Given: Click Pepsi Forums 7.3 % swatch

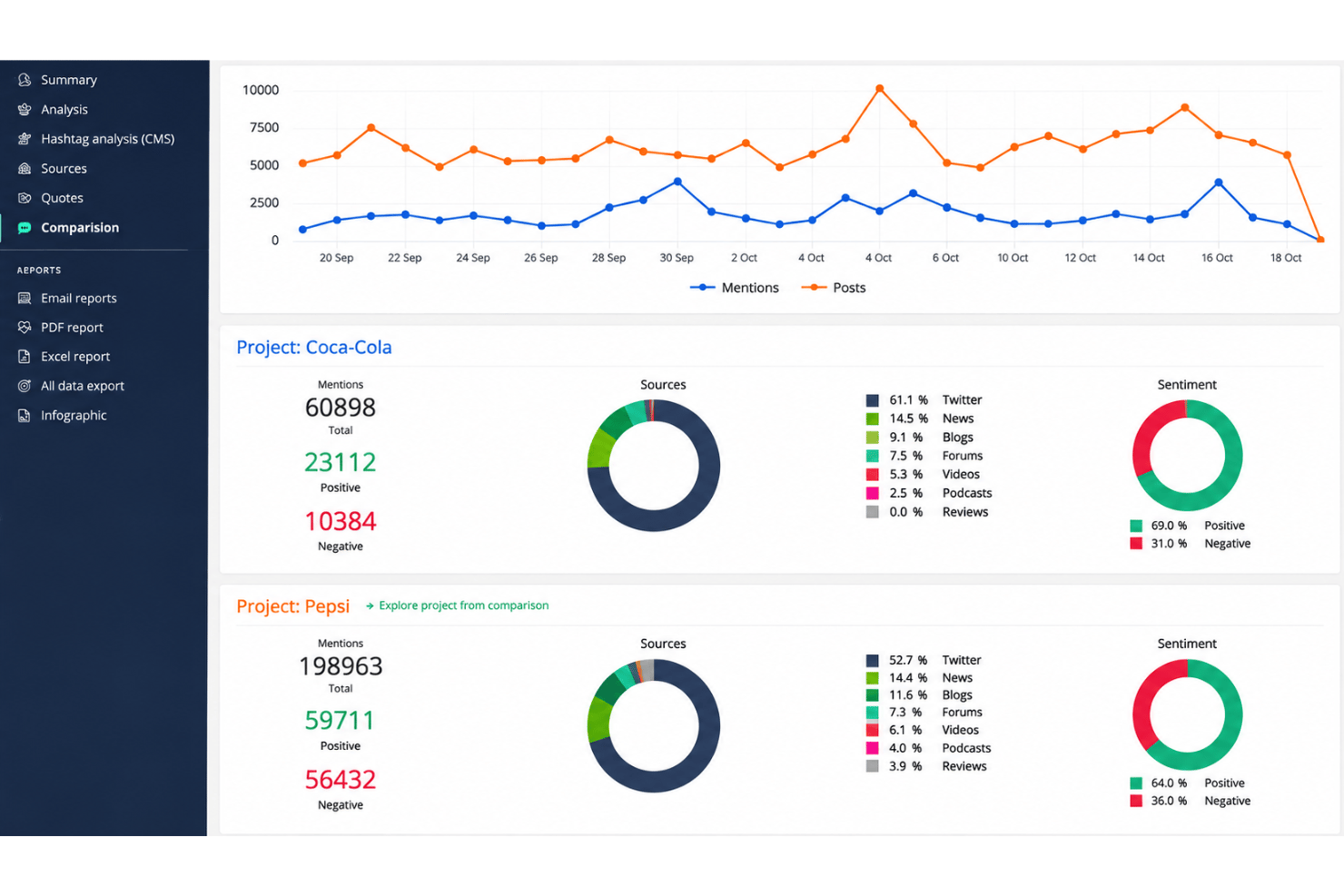Looking at the screenshot, I should (x=872, y=713).
